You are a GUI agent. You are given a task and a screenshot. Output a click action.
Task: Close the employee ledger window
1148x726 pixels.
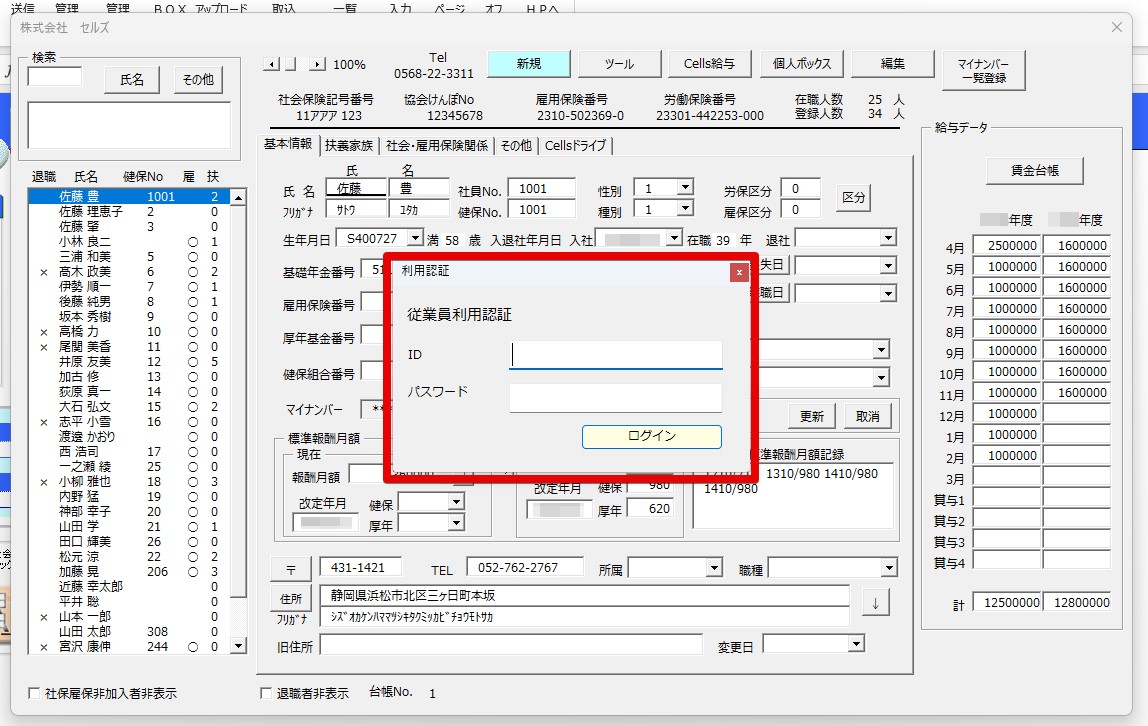click(1117, 27)
